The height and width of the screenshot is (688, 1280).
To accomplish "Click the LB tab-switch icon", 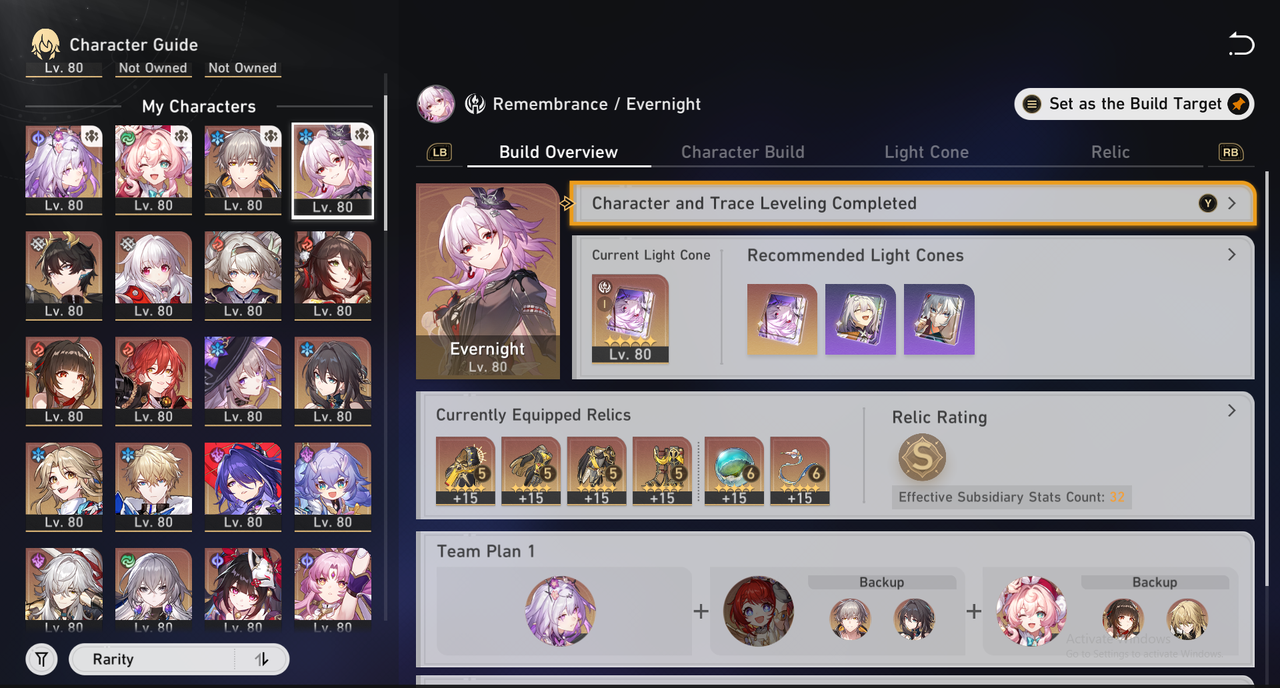I will [x=439, y=152].
